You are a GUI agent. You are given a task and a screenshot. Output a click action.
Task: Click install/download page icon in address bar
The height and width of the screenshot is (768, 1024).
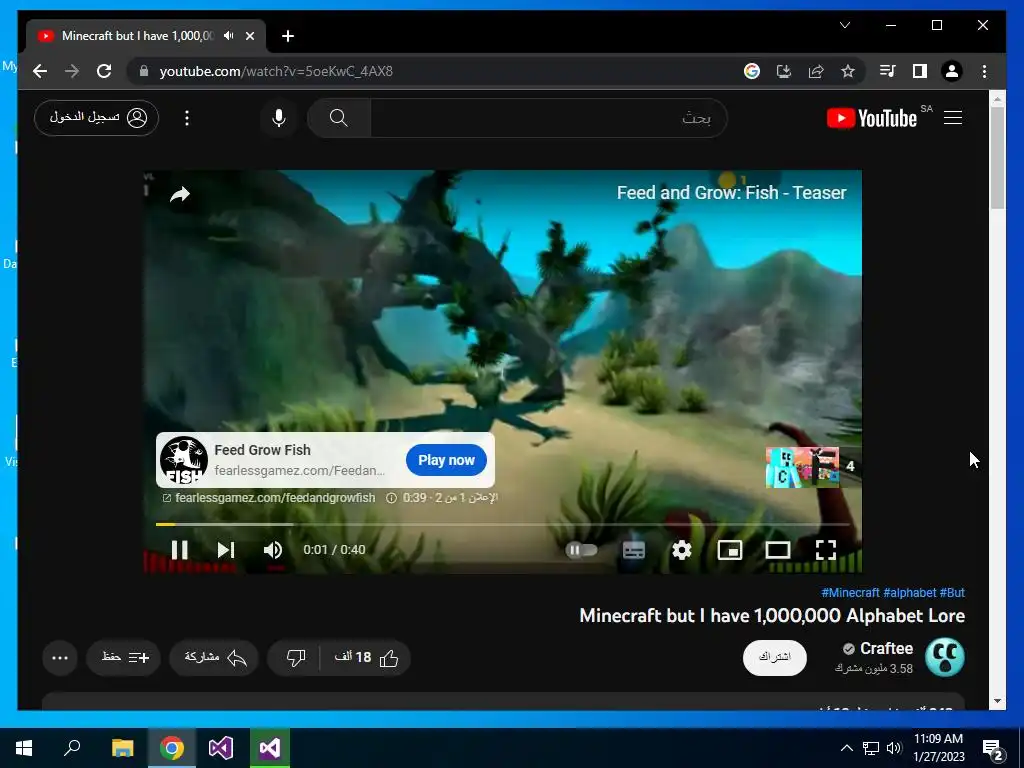784,71
